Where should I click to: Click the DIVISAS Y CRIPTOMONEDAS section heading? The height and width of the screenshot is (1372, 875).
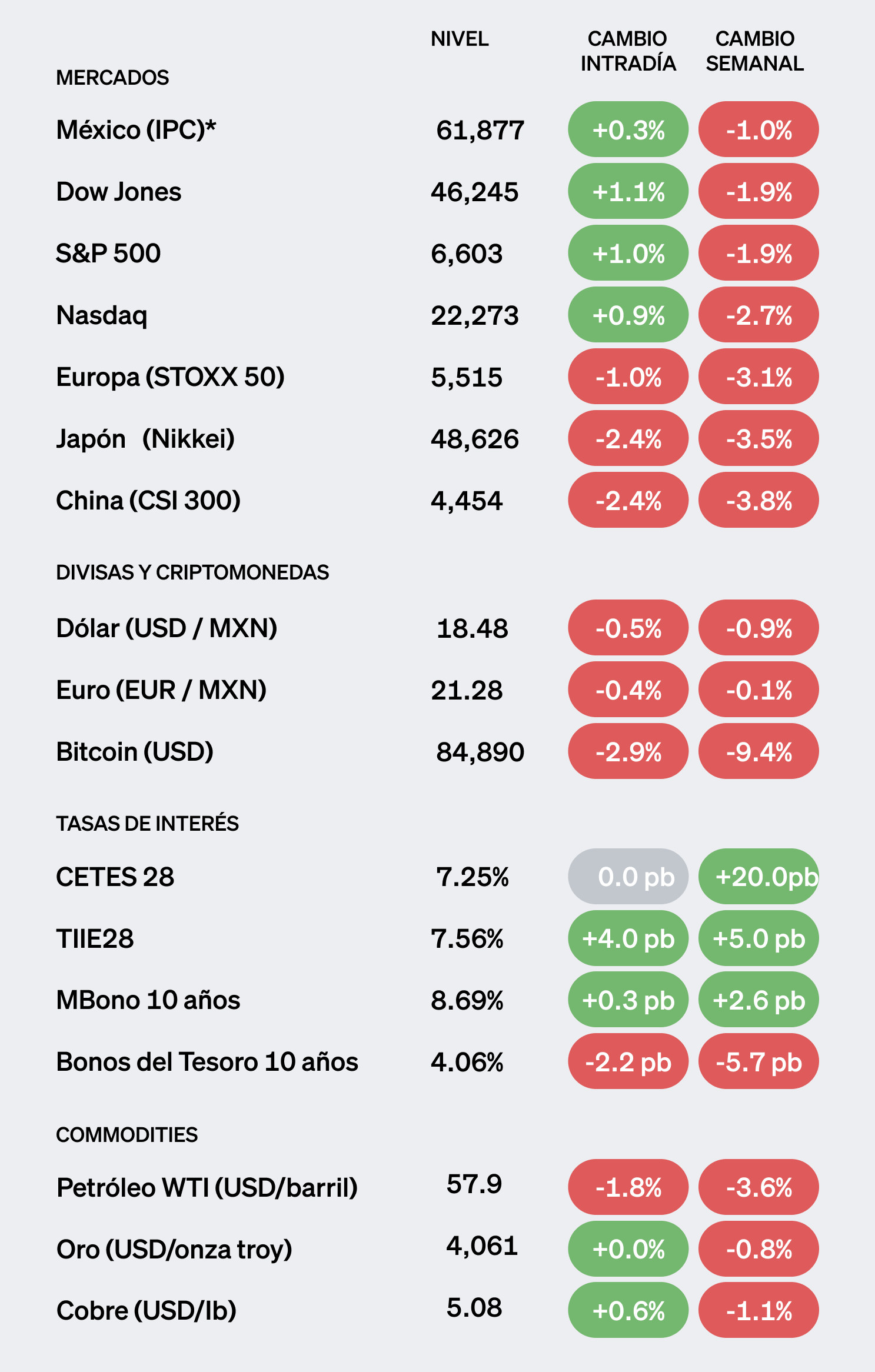tap(192, 572)
